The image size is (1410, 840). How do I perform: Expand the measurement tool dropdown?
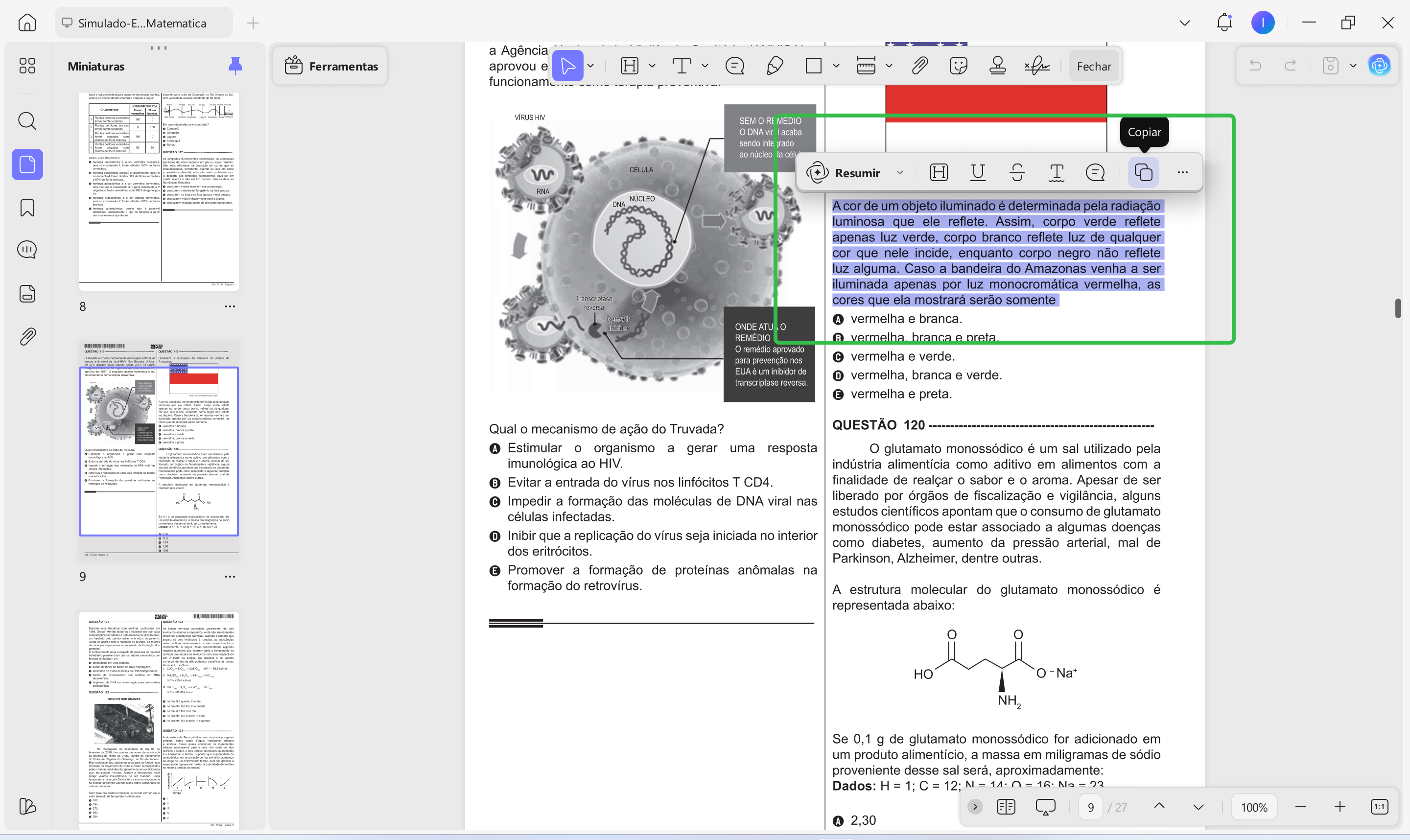point(889,66)
